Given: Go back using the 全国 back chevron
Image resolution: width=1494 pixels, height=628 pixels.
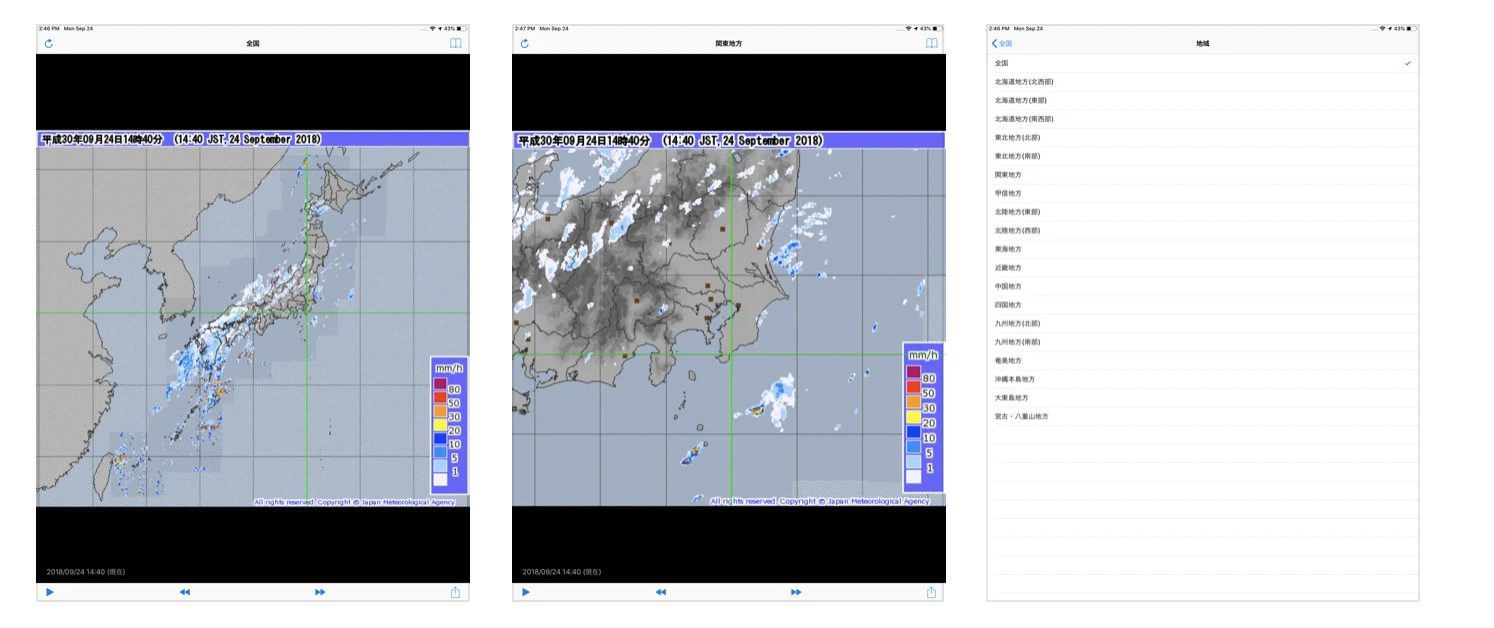Looking at the screenshot, I should 1001,44.
